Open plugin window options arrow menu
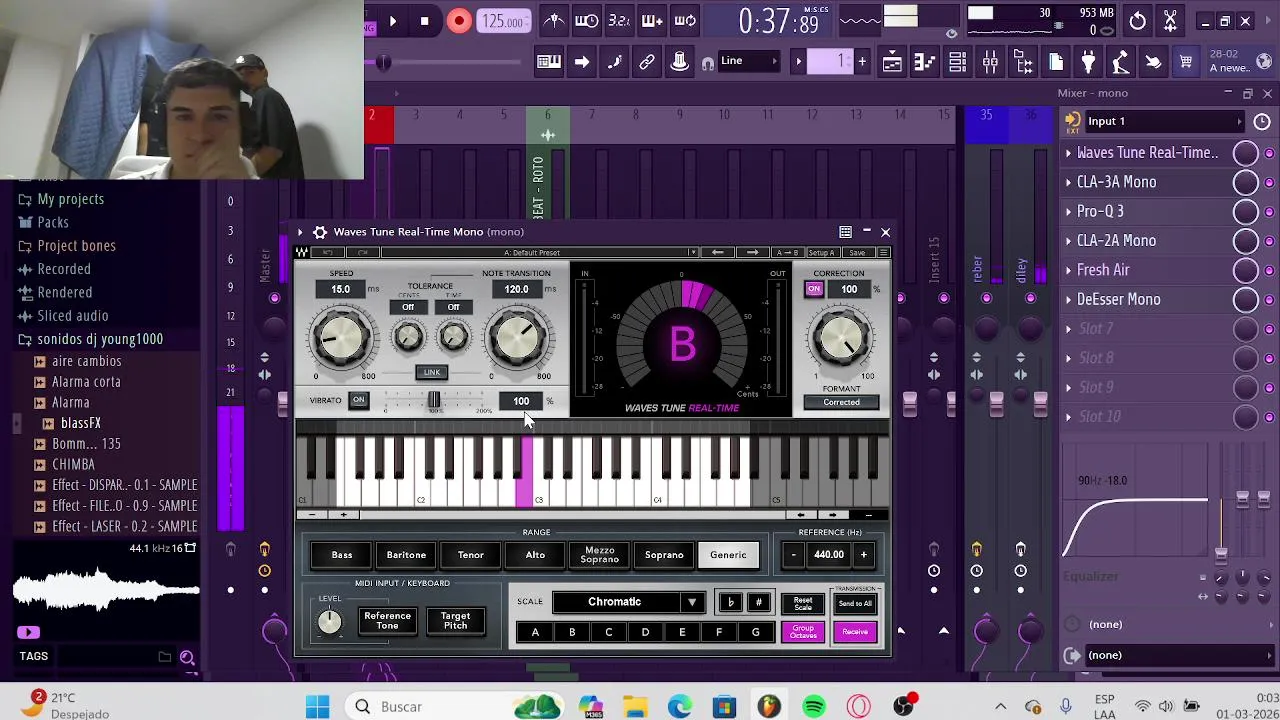 click(300, 232)
